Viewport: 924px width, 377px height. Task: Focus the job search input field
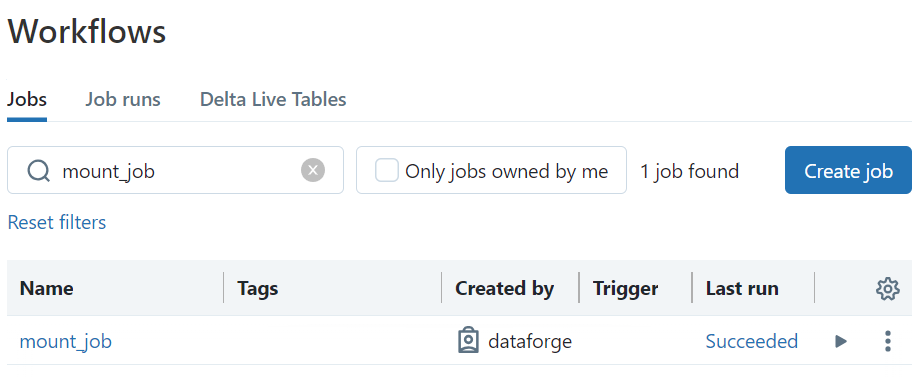coord(175,170)
